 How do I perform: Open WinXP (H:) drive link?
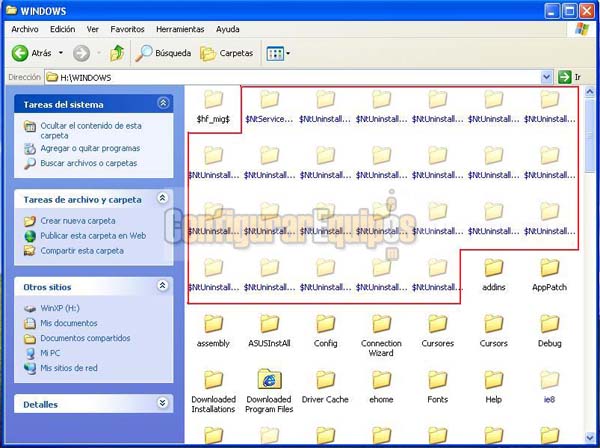[60, 308]
